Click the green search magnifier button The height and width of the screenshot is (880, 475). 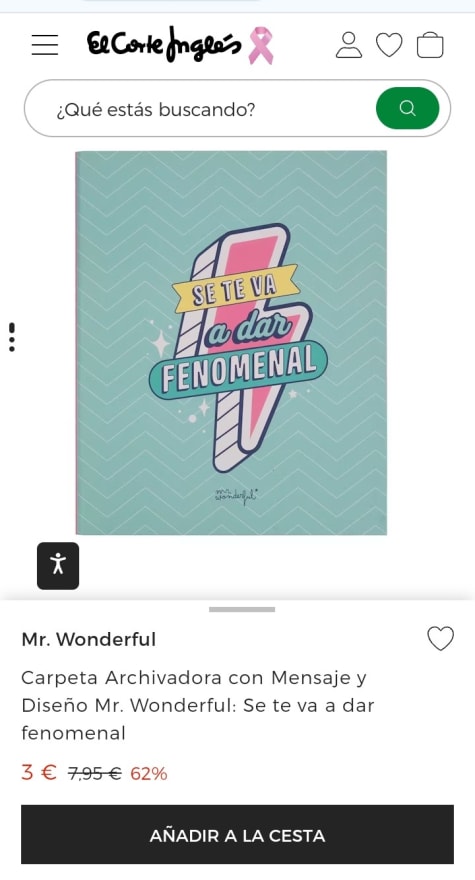tap(408, 108)
